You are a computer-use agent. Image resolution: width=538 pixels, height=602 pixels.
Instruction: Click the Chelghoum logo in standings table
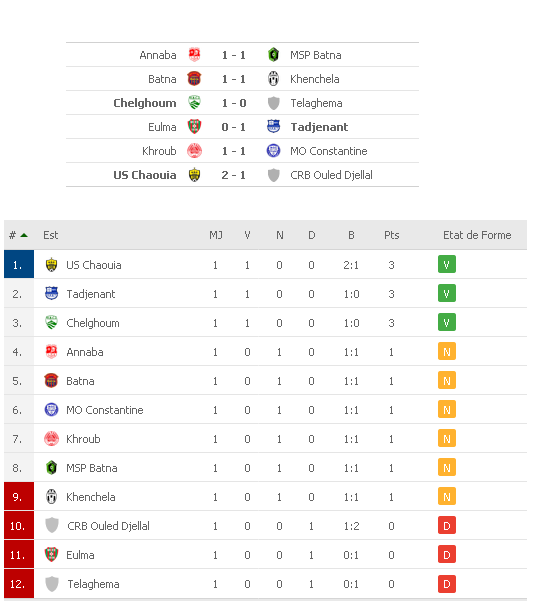click(51, 323)
